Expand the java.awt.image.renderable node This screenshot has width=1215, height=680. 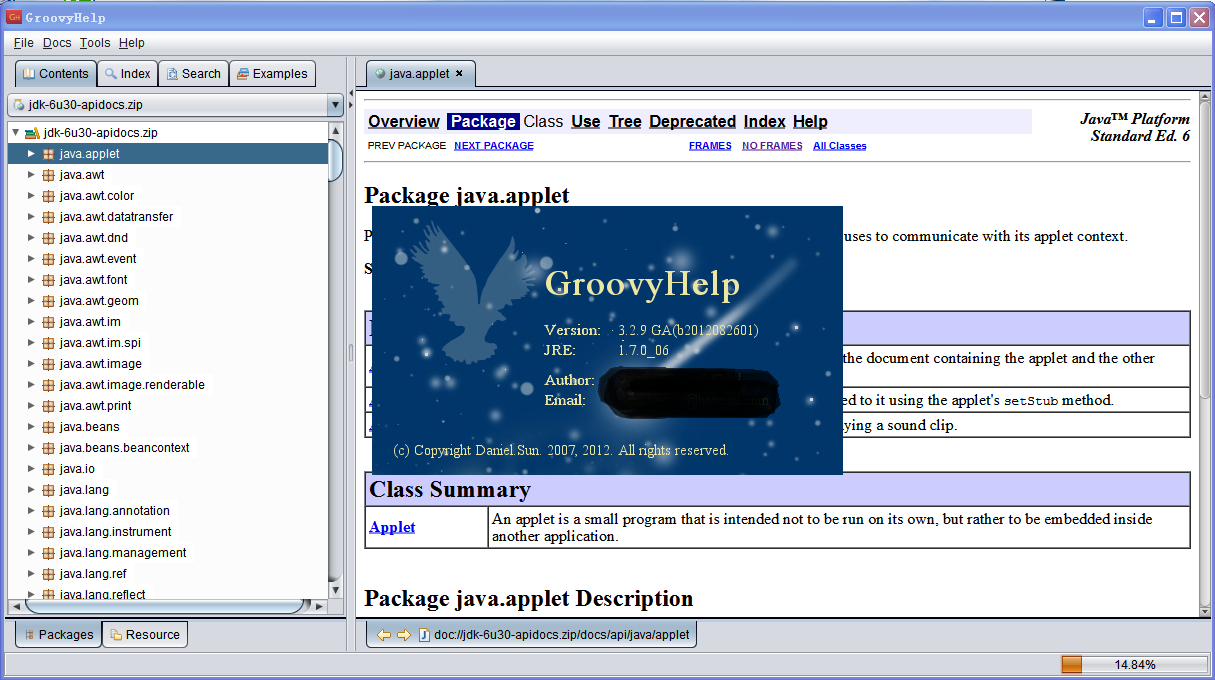coord(31,385)
